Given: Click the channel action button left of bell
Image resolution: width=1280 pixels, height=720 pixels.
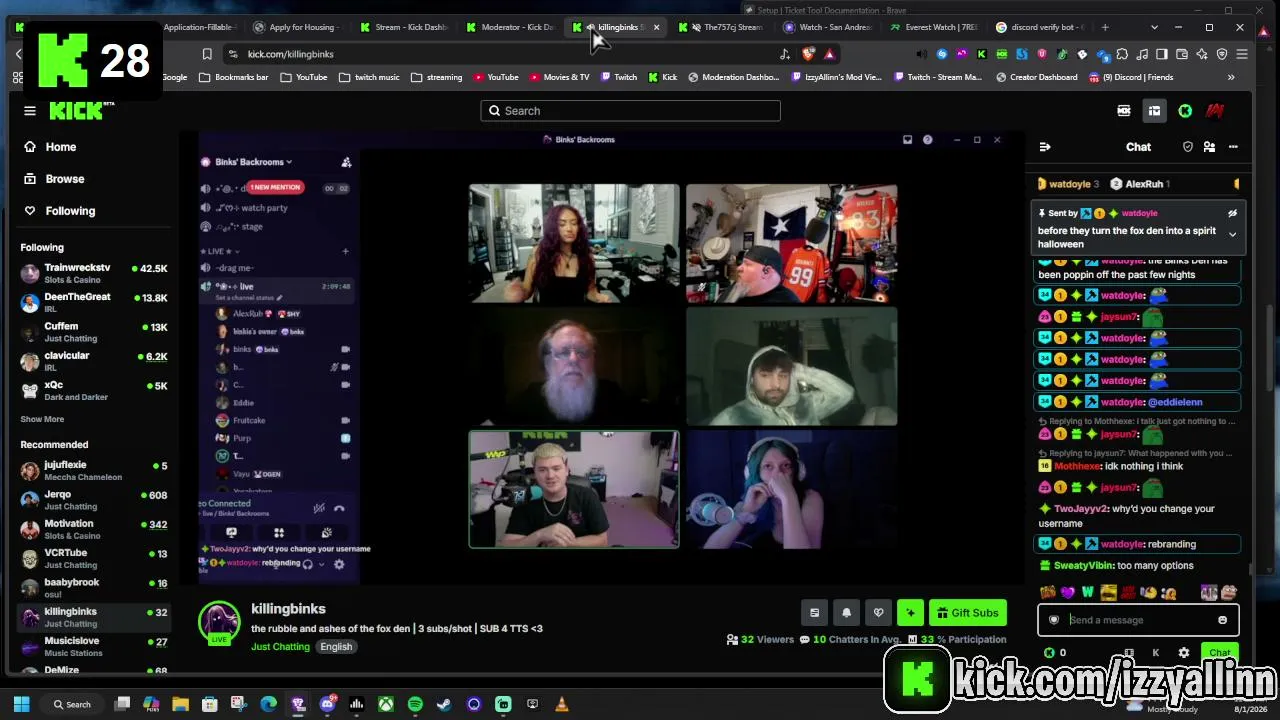Looking at the screenshot, I should [814, 613].
